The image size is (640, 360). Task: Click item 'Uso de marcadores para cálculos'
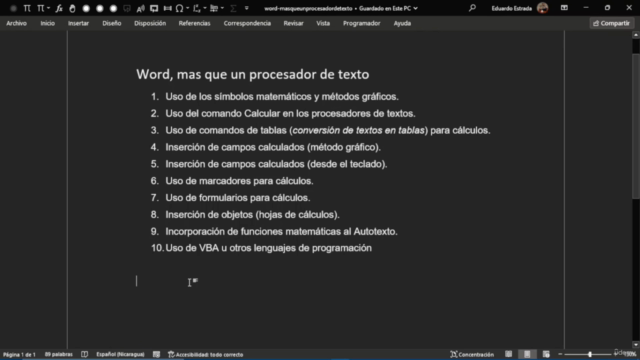click(239, 181)
